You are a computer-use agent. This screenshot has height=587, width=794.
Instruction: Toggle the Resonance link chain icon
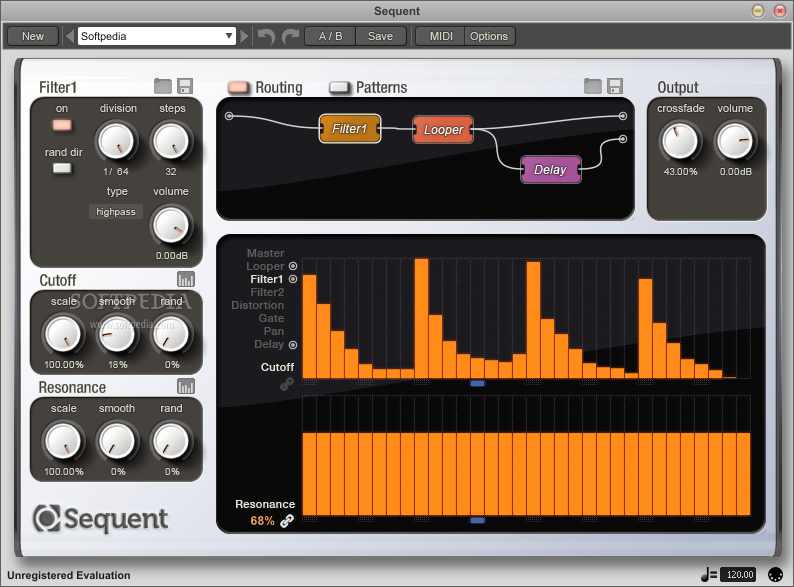point(287,521)
